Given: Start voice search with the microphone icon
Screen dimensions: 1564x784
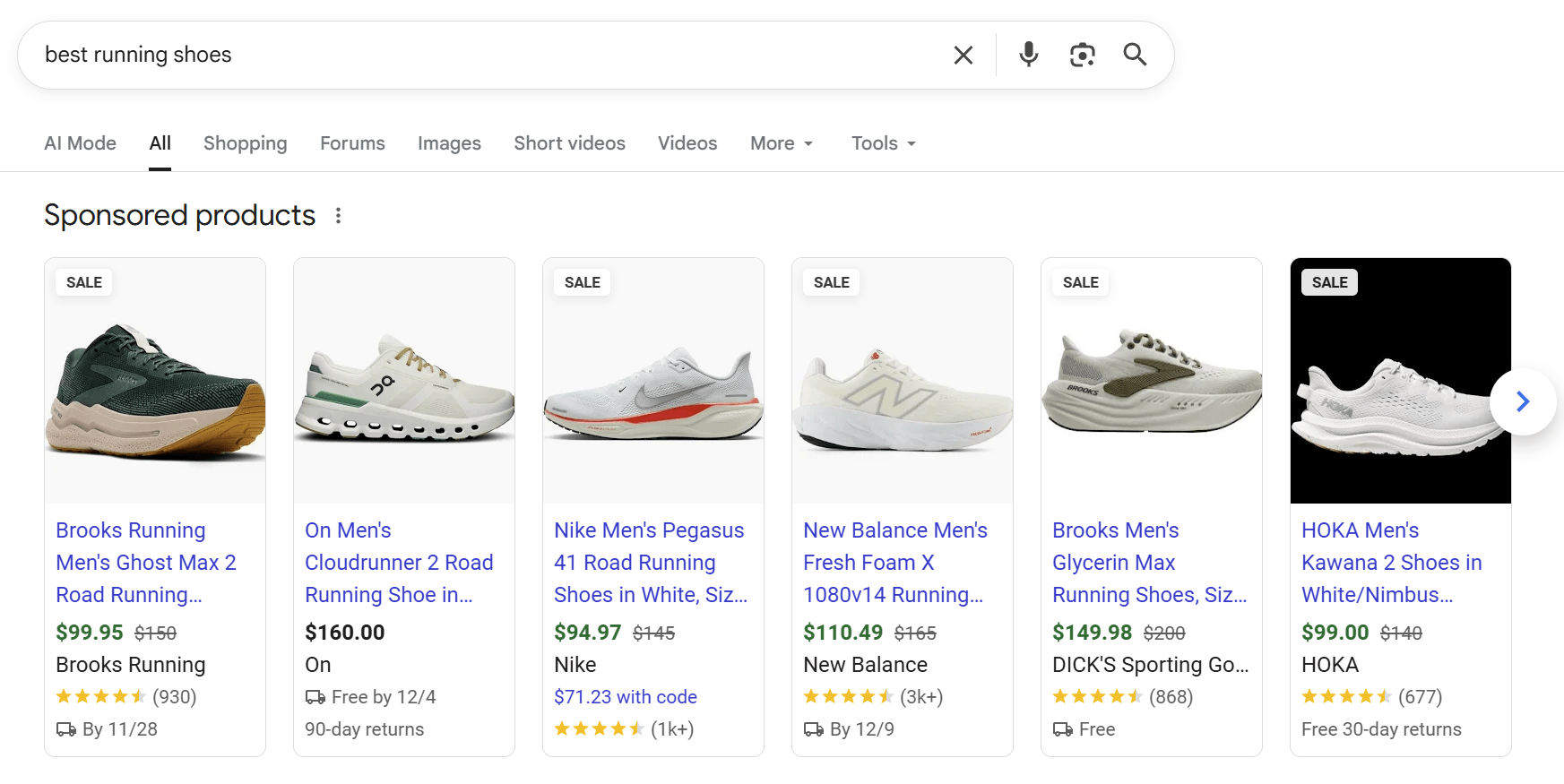Looking at the screenshot, I should pos(1029,55).
